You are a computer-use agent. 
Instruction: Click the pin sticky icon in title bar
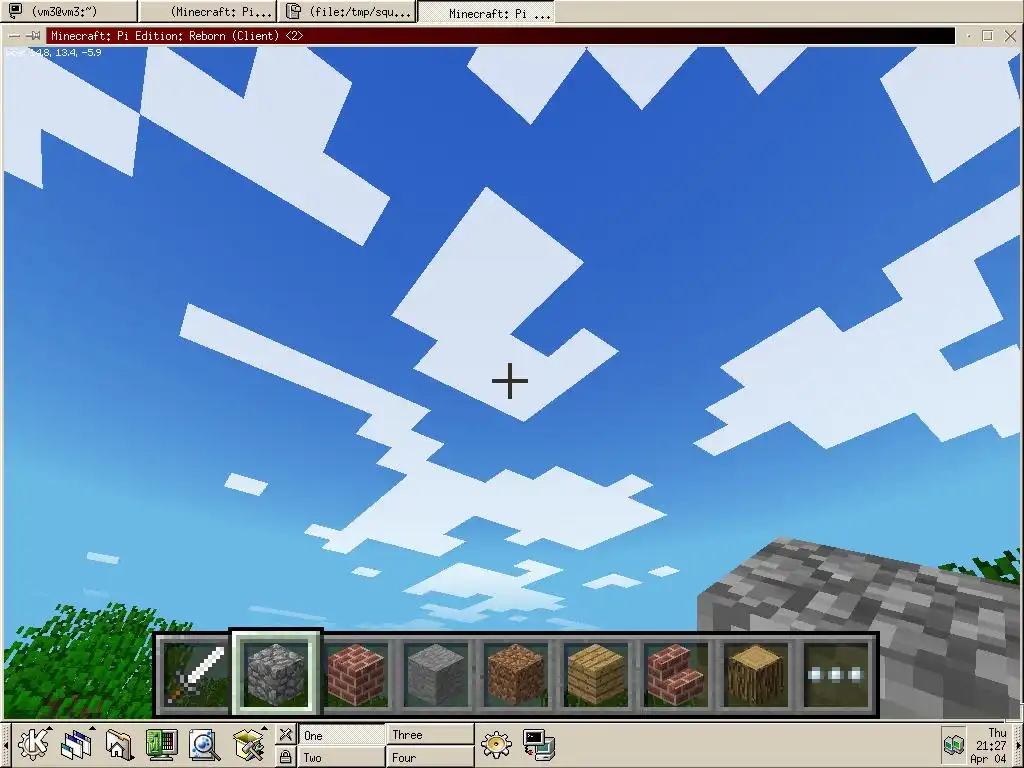(x=35, y=36)
